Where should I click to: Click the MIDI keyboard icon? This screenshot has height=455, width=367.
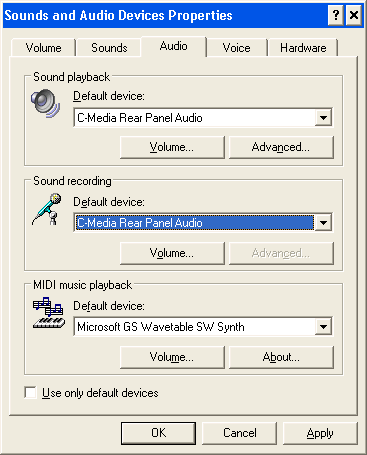click(49, 313)
